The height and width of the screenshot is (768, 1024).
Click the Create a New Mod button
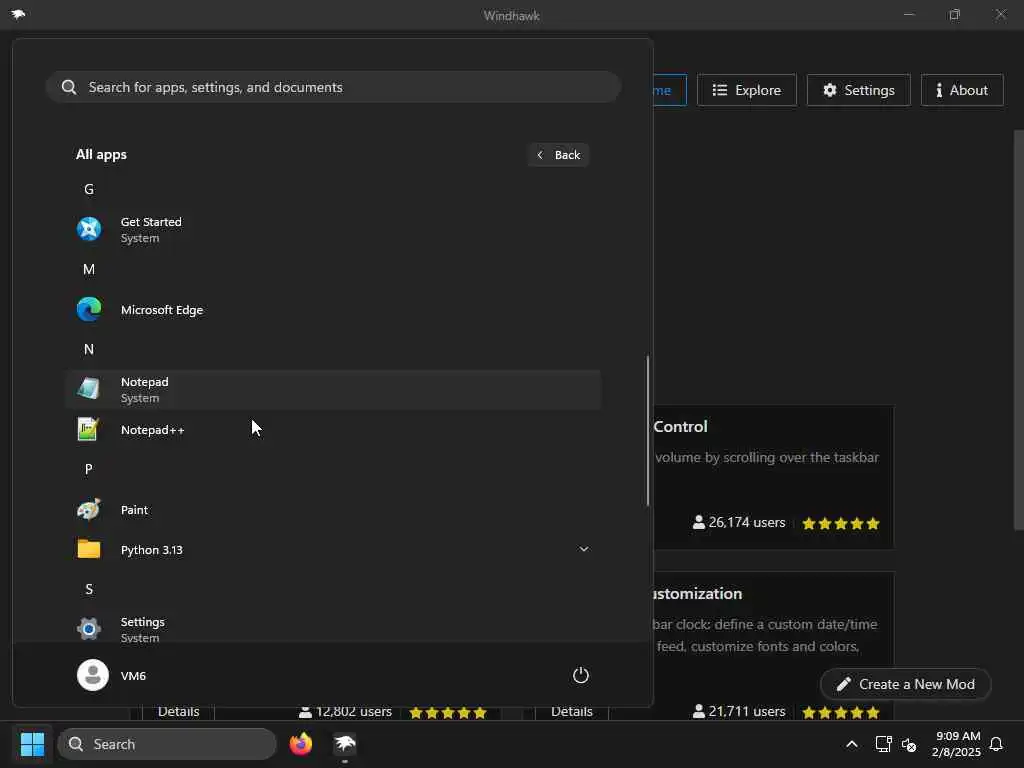pos(906,684)
